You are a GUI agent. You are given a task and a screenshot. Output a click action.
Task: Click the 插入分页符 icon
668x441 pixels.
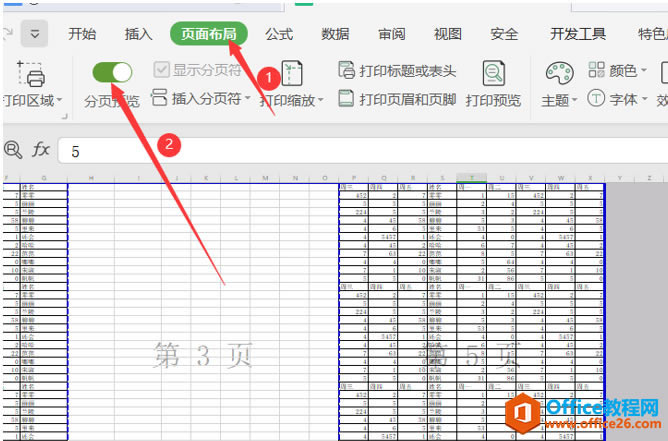159,98
